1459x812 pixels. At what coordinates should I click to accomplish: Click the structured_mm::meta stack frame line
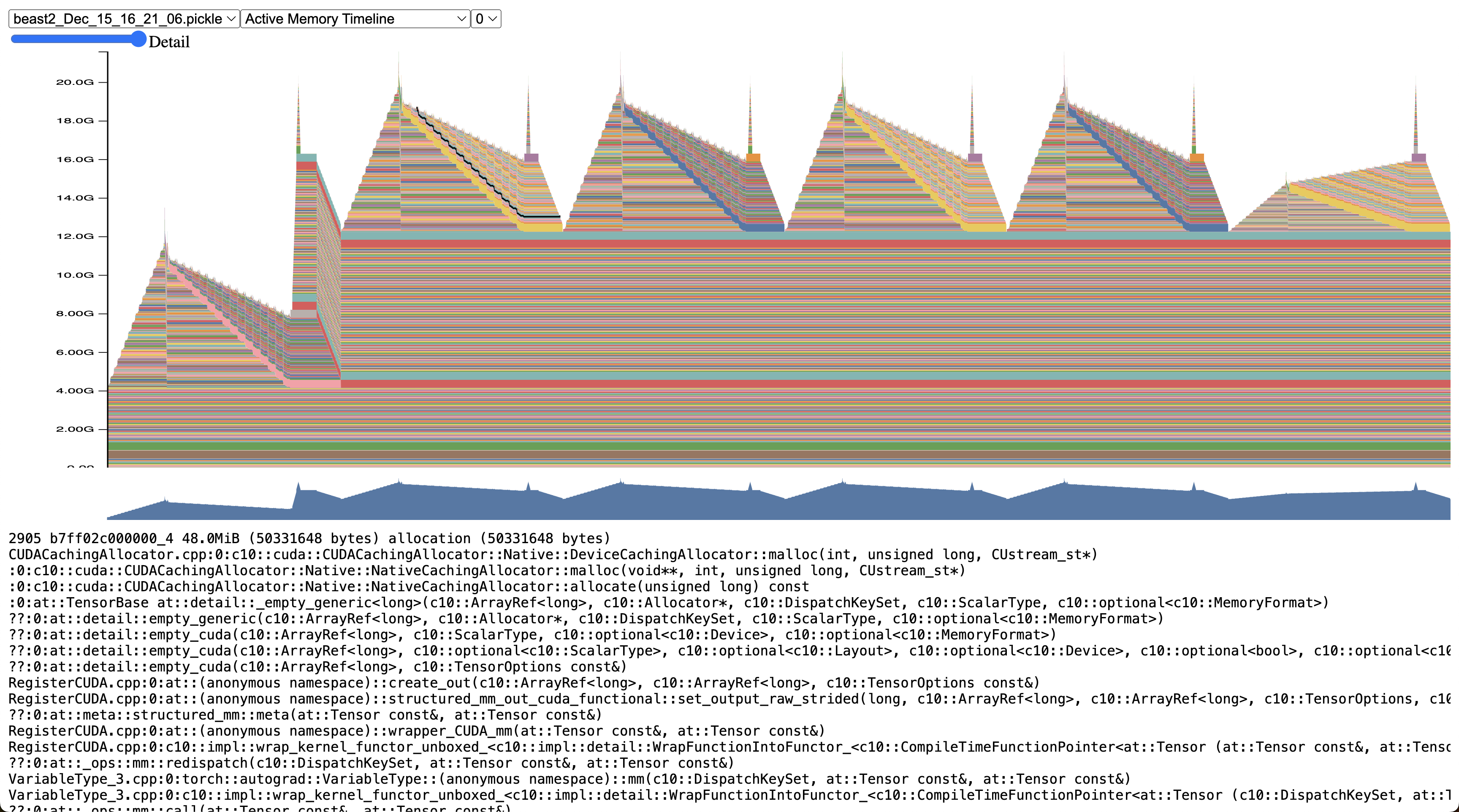coord(305,715)
